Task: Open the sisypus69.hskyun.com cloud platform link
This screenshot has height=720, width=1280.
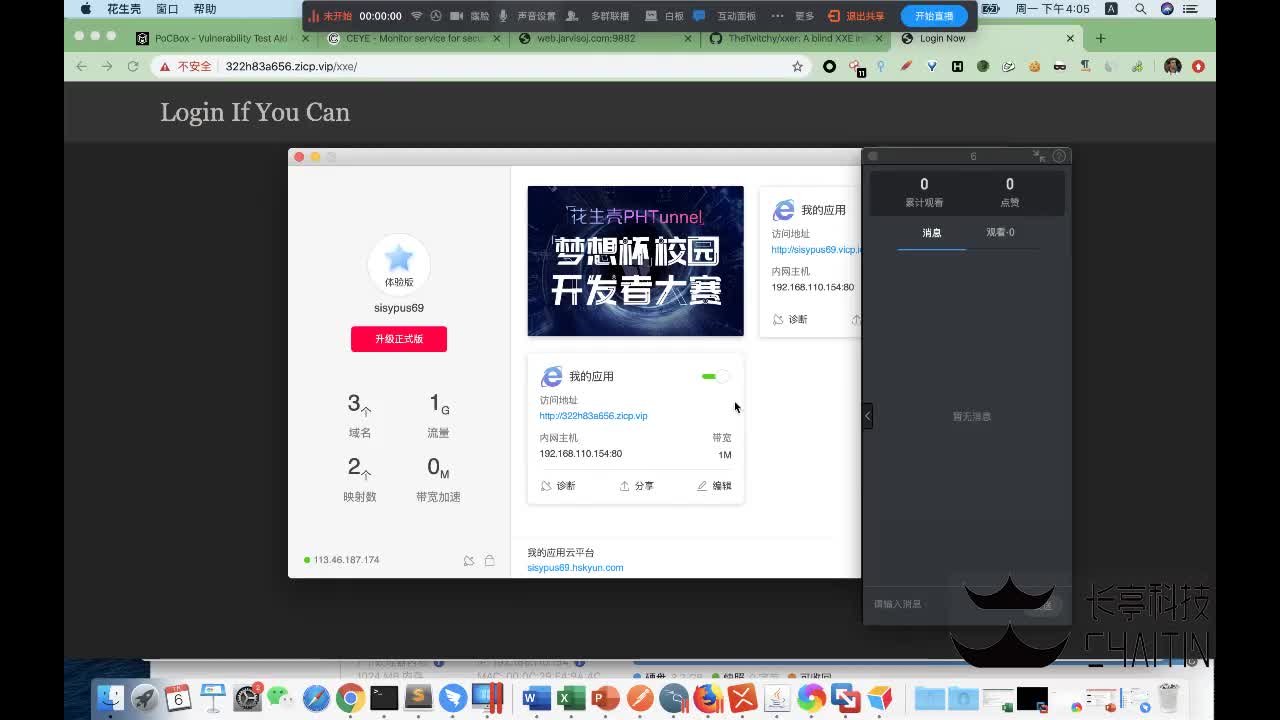Action: click(575, 568)
